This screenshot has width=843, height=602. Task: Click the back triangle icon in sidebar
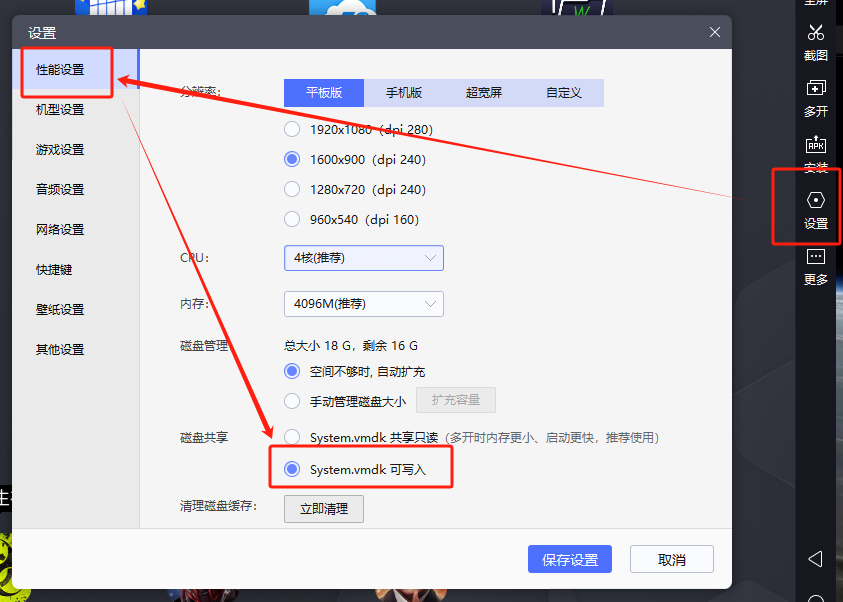point(815,559)
